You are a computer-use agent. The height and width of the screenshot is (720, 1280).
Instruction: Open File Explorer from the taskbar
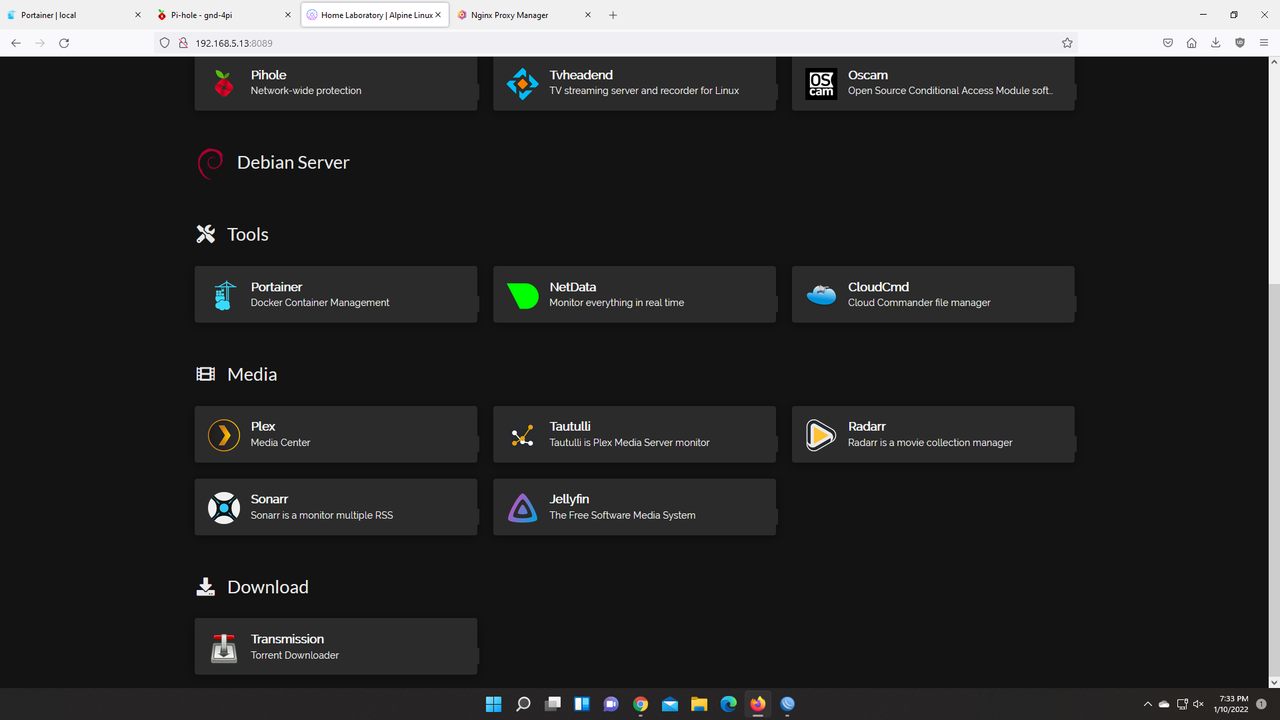700,704
